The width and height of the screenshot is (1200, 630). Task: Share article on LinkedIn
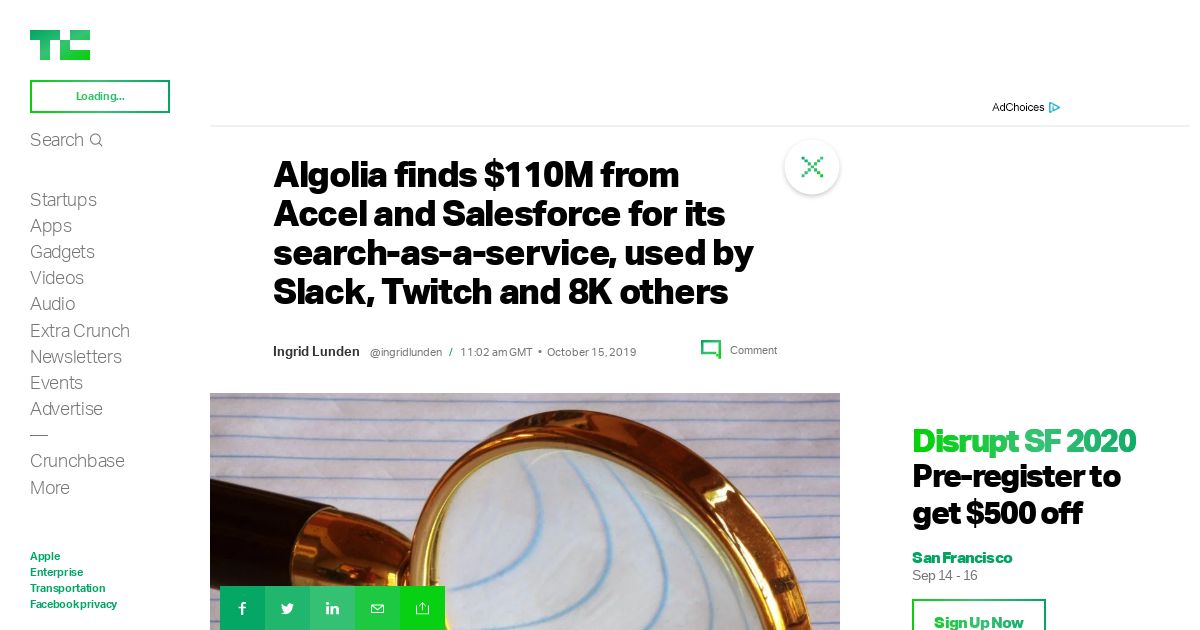pos(332,608)
